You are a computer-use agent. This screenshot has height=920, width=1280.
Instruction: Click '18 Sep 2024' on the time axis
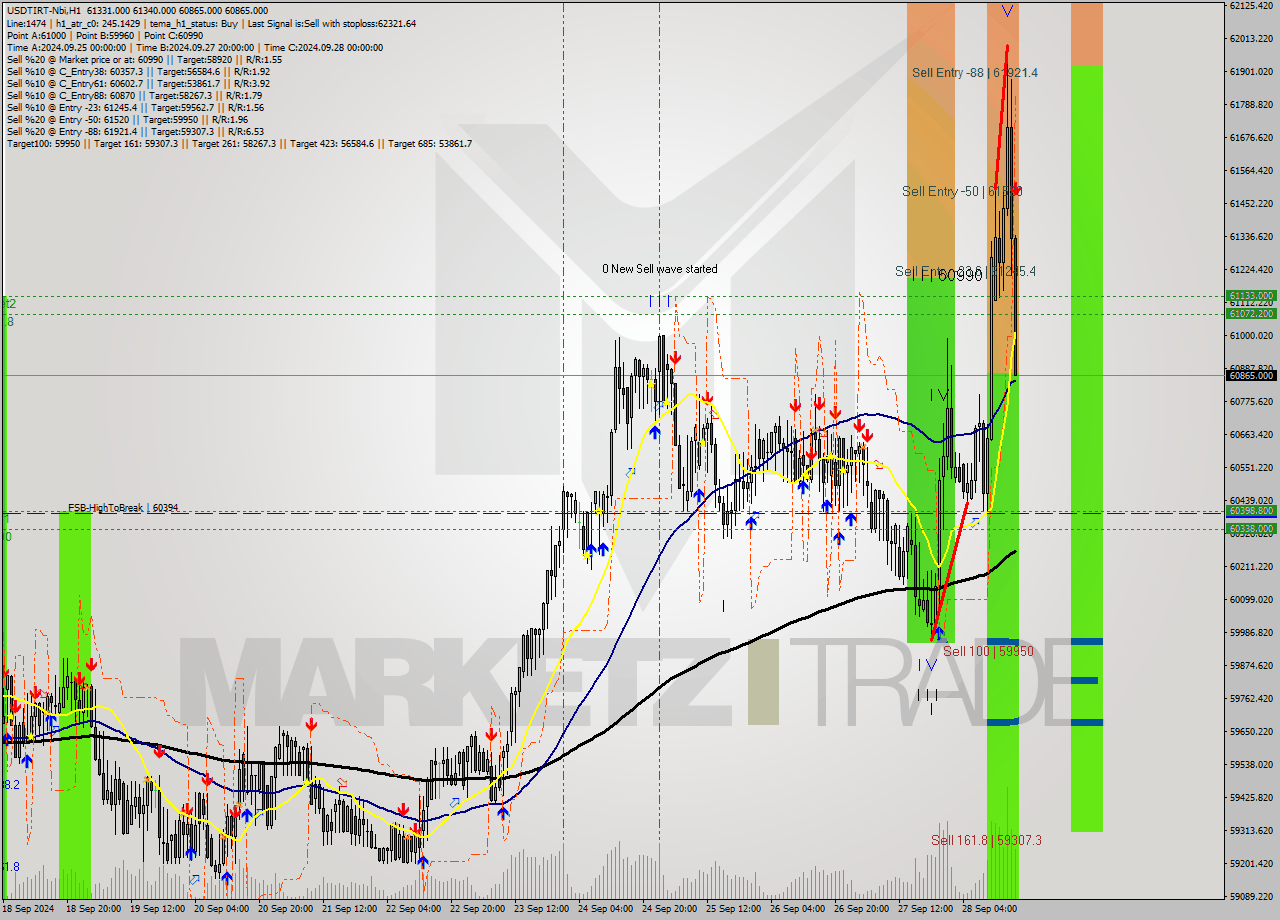click(x=29, y=909)
